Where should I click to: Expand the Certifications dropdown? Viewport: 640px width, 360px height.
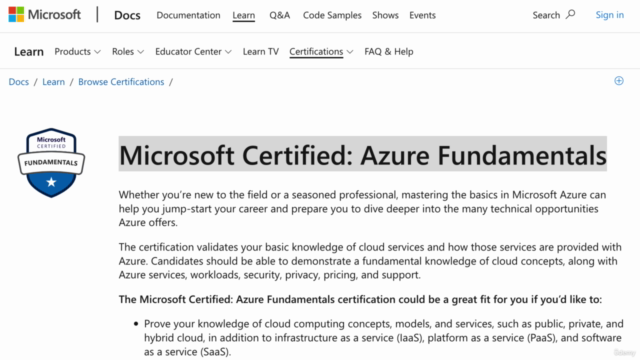click(x=321, y=51)
